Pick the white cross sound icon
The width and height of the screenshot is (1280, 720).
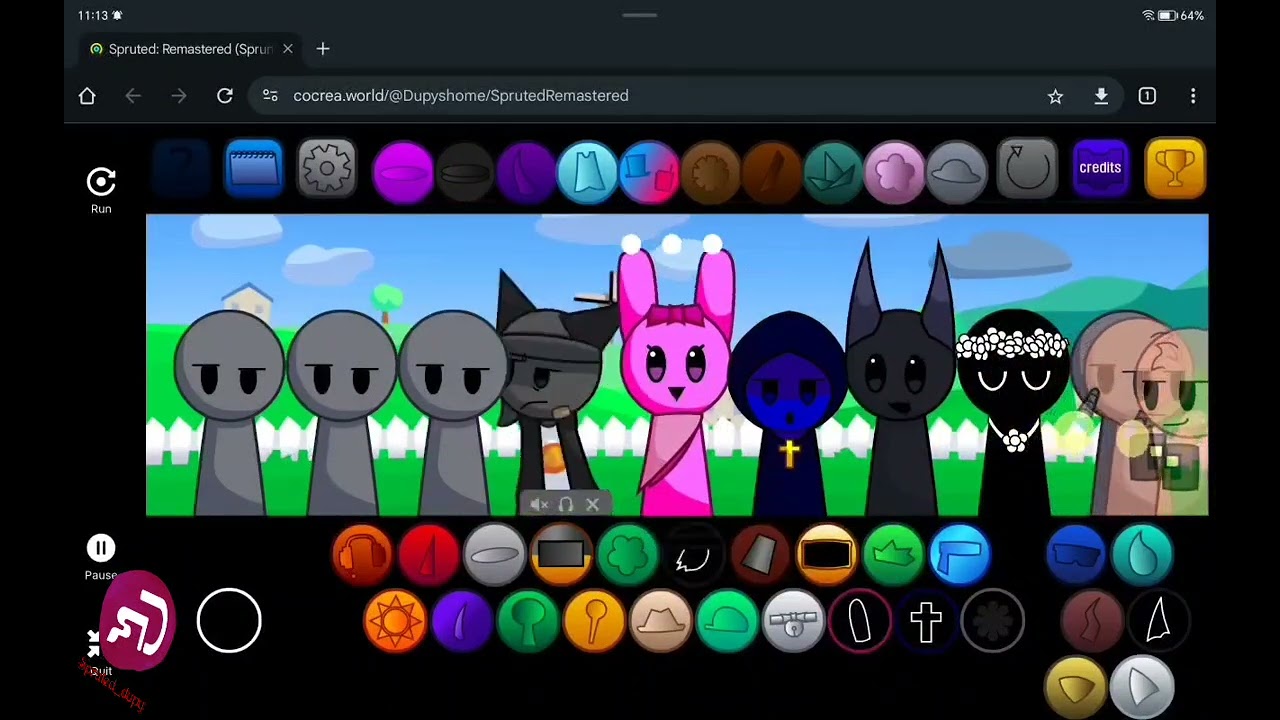coord(926,621)
